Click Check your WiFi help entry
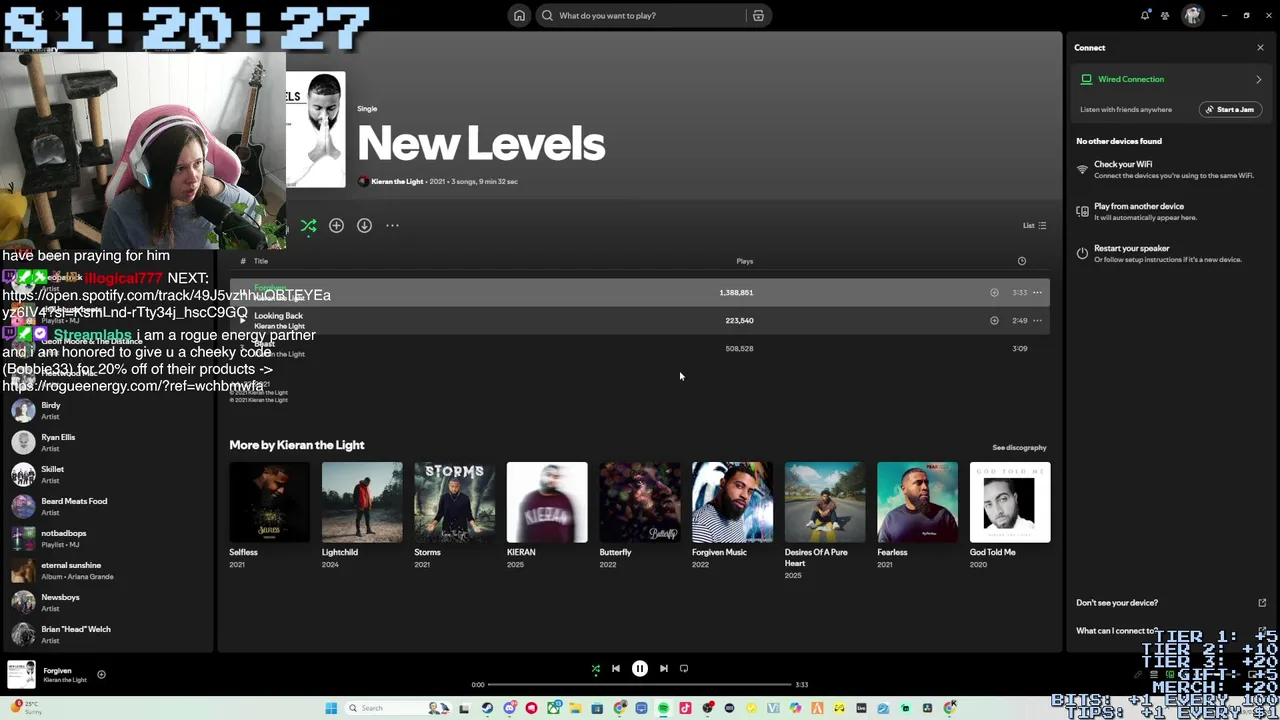This screenshot has width=1280, height=720. 1172,170
